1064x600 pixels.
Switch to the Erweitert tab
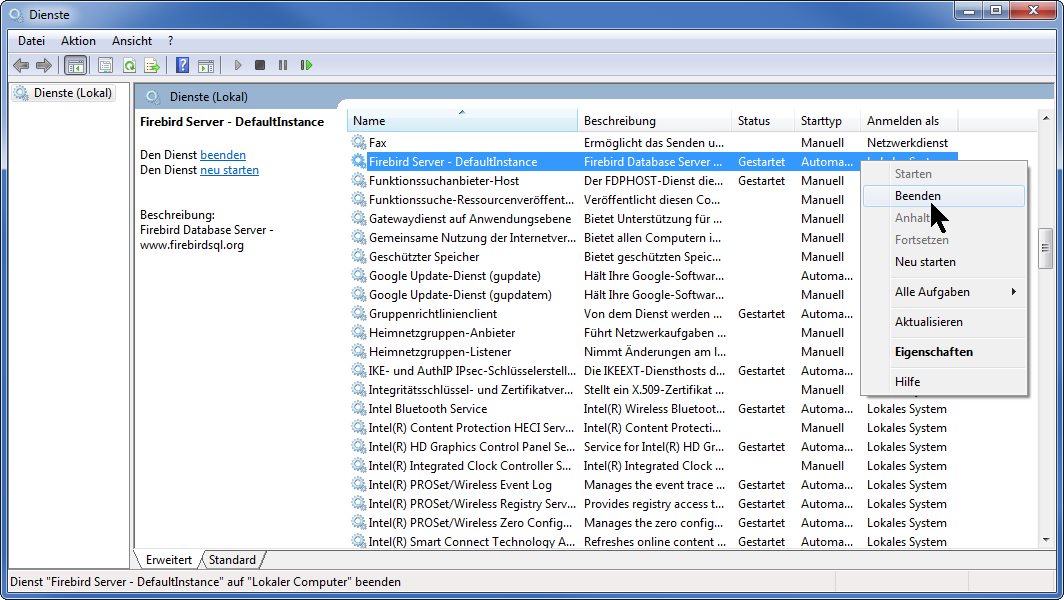tap(168, 559)
